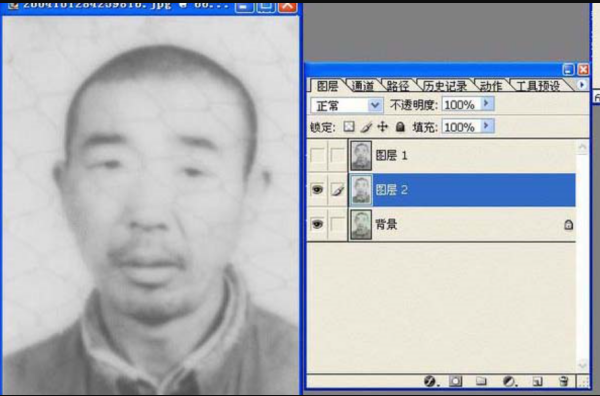Image resolution: width=600 pixels, height=396 pixels.
Task: Open the 填充 slider arrow
Action: point(488,126)
